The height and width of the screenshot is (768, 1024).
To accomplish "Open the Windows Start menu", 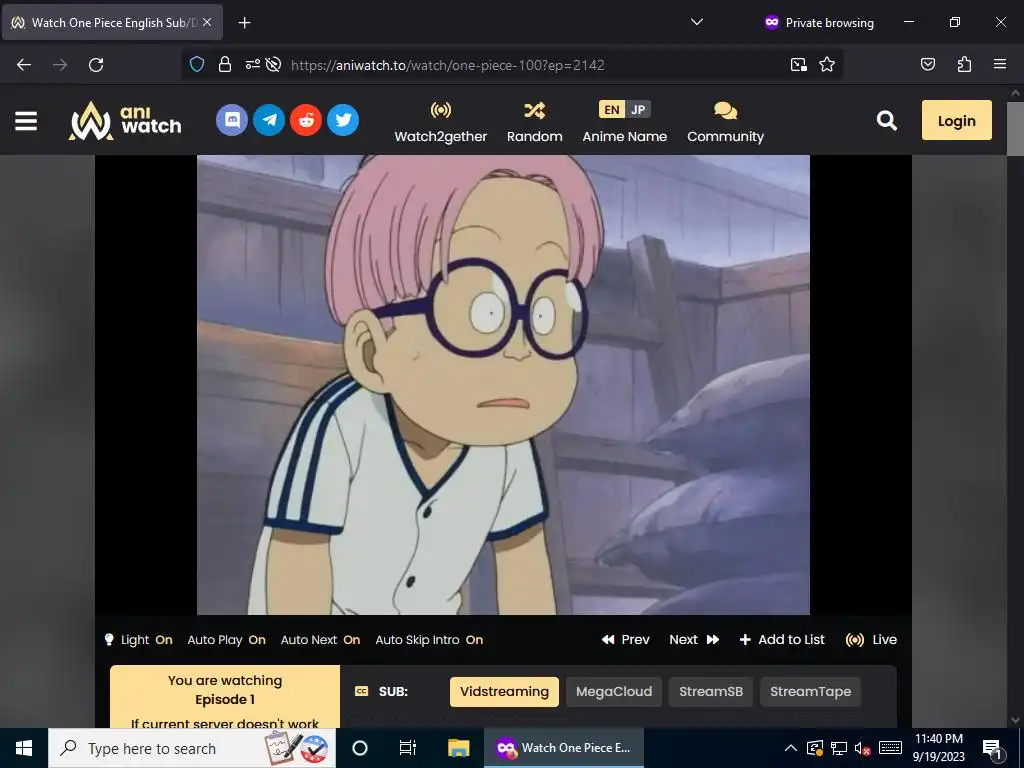I will 24,748.
